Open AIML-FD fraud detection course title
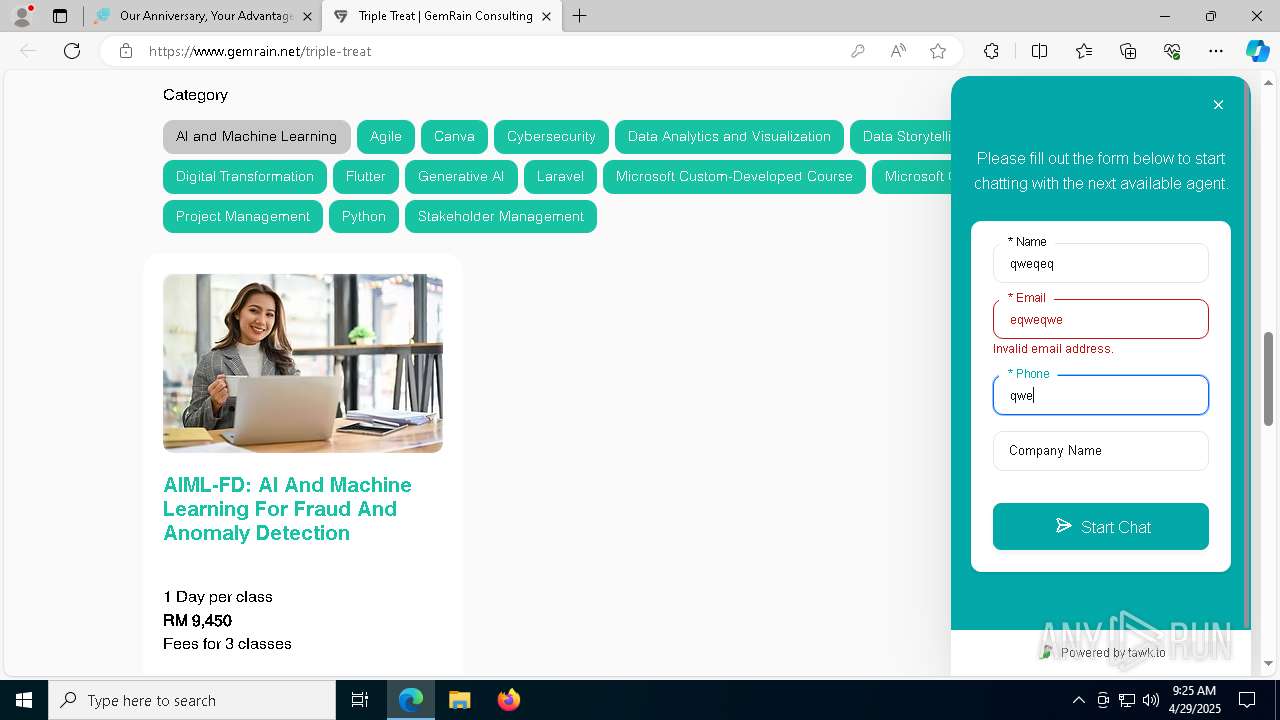This screenshot has height=720, width=1280. (288, 509)
